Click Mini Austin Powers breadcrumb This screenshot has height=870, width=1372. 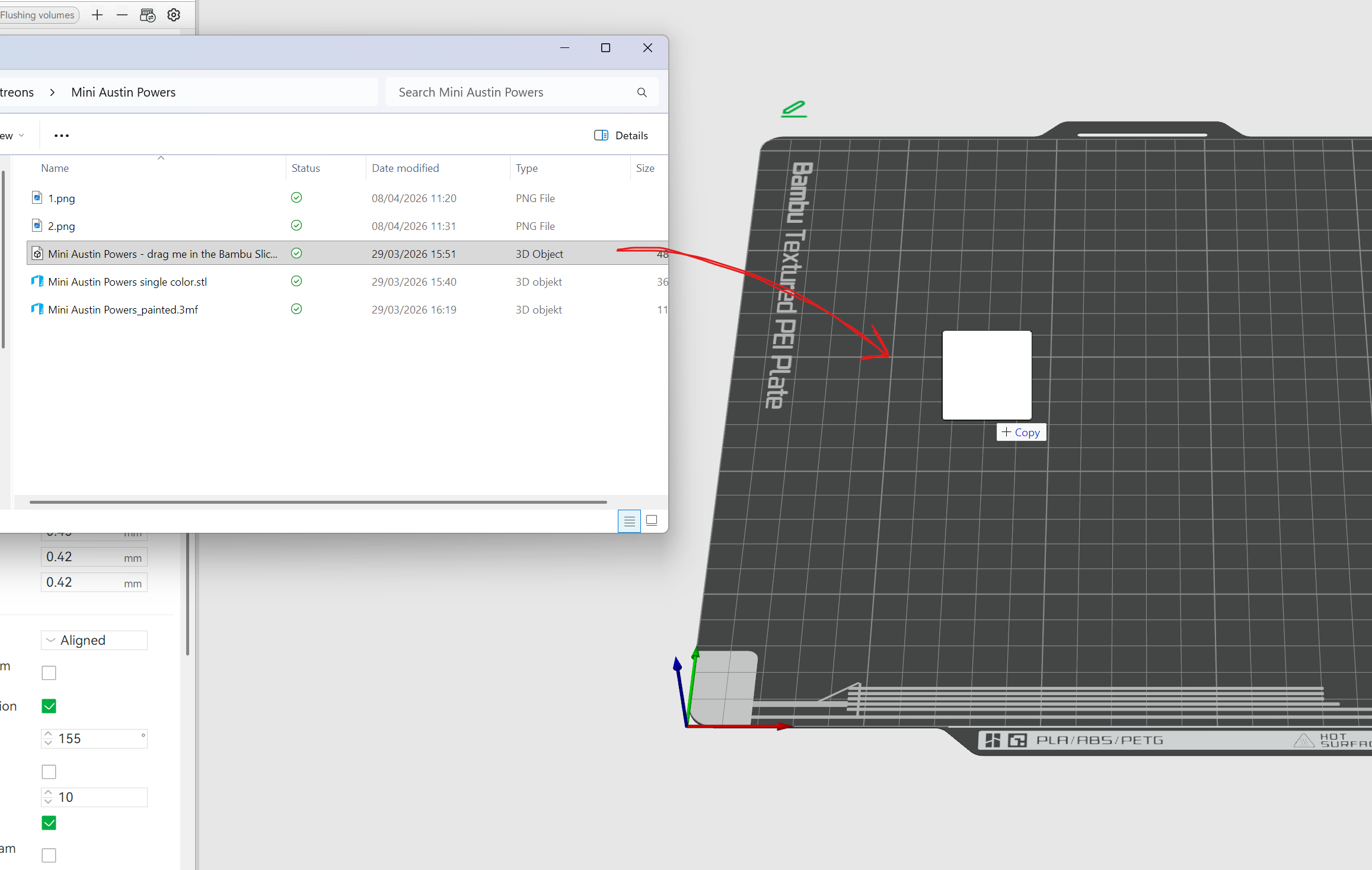click(x=123, y=92)
